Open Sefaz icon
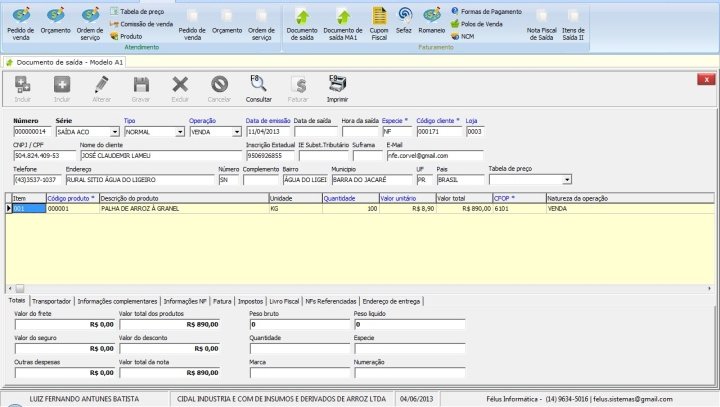The image size is (720, 407). click(x=404, y=21)
